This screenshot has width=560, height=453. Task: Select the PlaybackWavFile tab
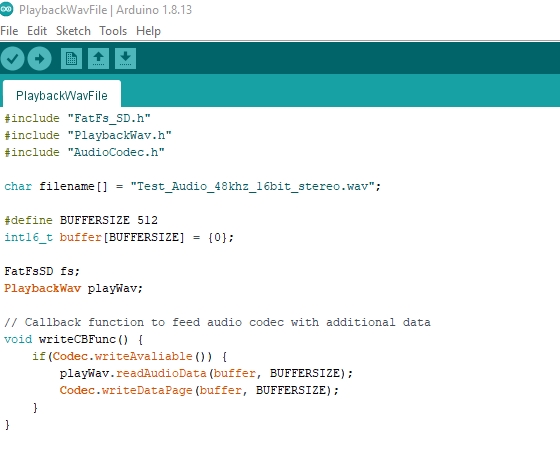click(62, 95)
